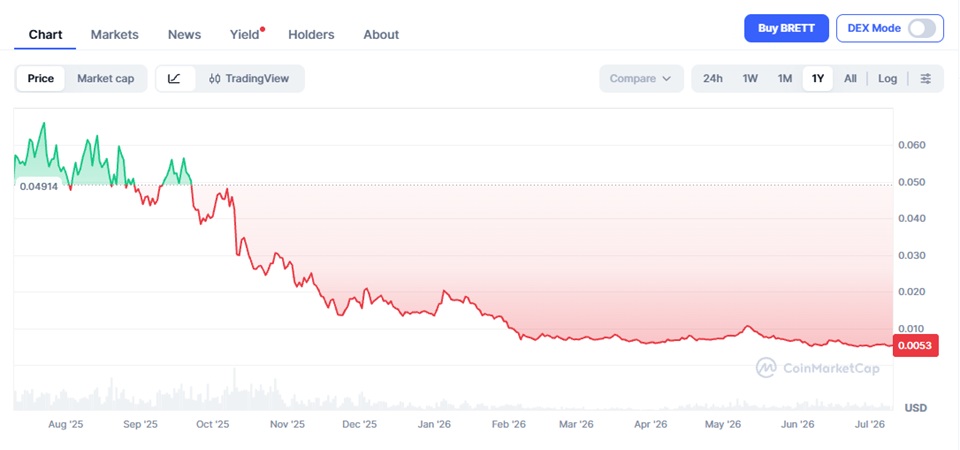Open the TradingView candlestick chart
This screenshot has height=450, width=960.
pyautogui.click(x=249, y=78)
